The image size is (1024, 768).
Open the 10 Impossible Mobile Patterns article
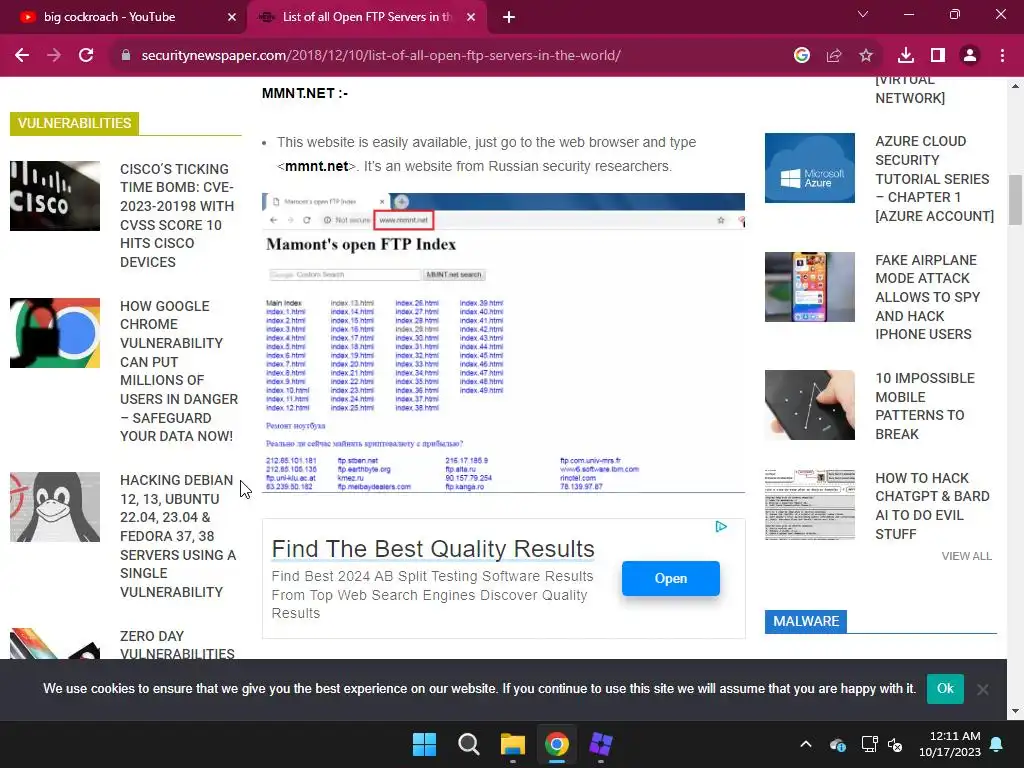[x=925, y=406]
